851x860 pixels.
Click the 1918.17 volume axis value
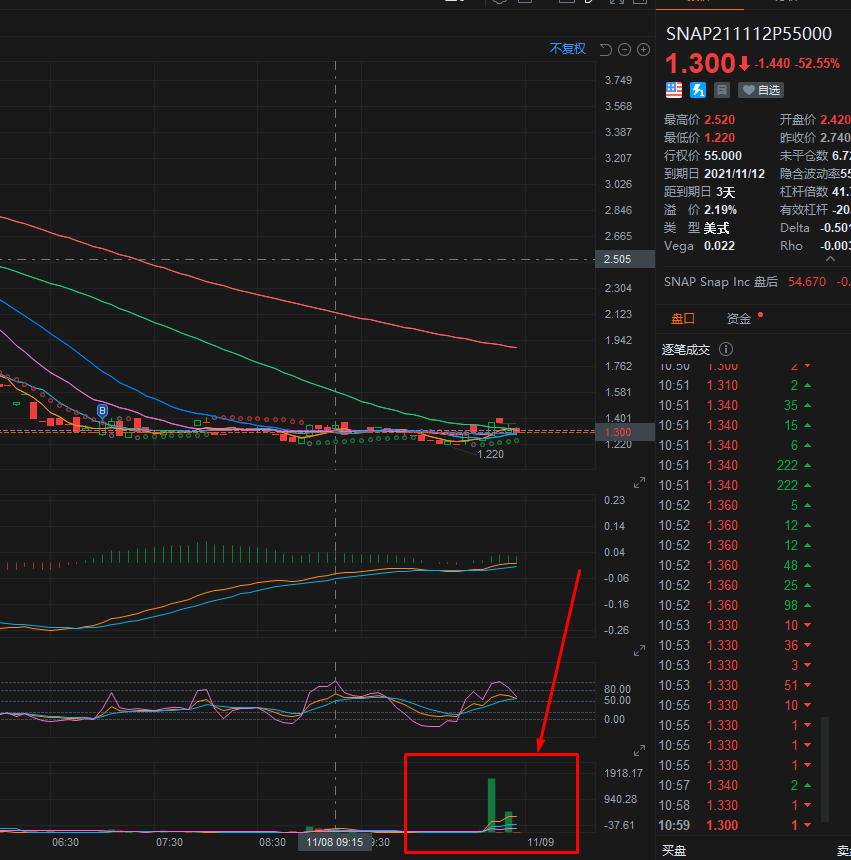[x=623, y=773]
